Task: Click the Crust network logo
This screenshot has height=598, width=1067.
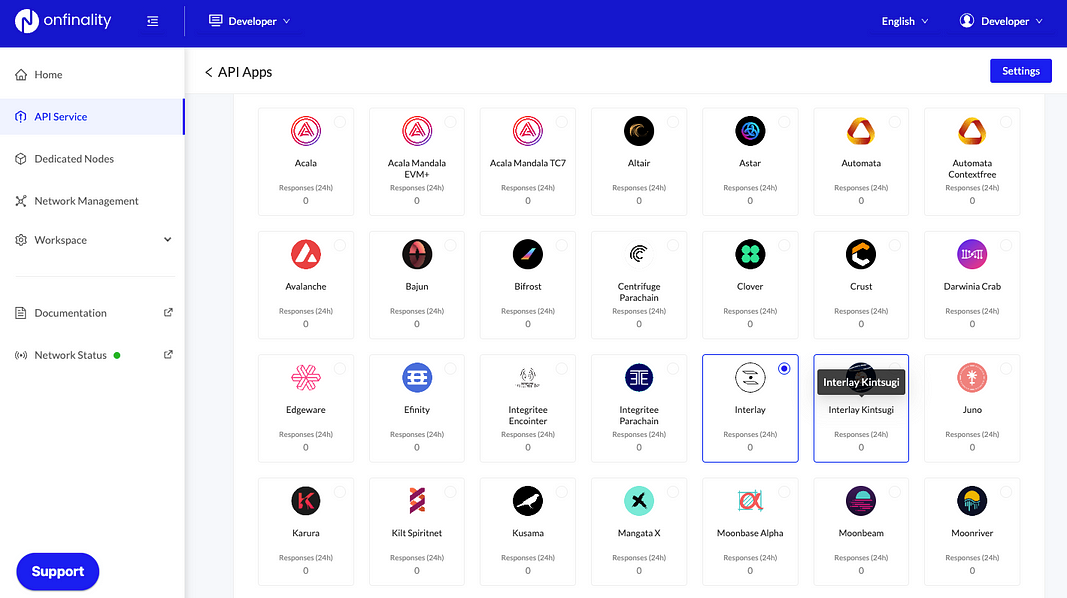Action: (x=861, y=254)
